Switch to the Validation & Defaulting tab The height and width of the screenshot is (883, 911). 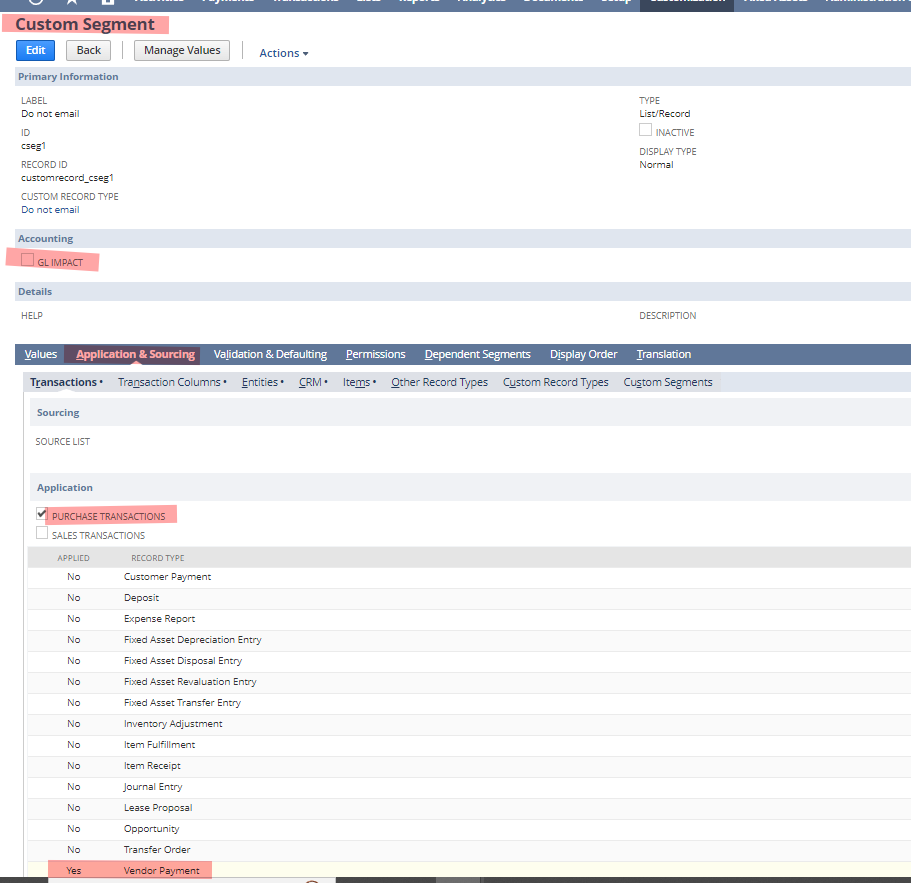tap(270, 353)
